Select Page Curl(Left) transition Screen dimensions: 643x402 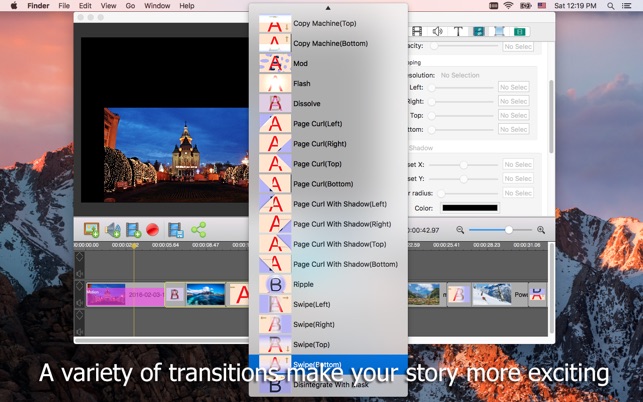[328, 124]
